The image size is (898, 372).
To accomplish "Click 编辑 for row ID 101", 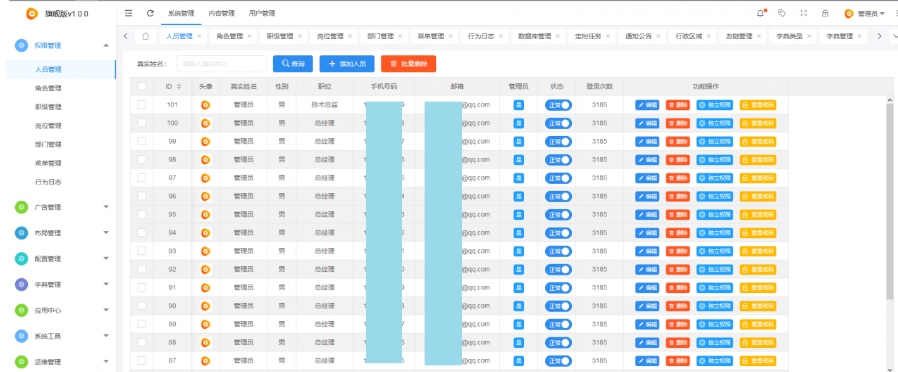I will 647,105.
